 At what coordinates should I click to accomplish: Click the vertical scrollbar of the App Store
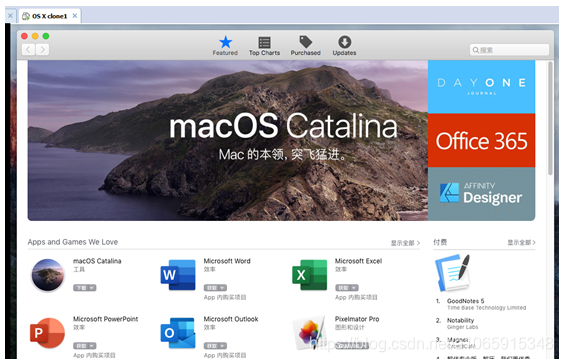click(550, 119)
